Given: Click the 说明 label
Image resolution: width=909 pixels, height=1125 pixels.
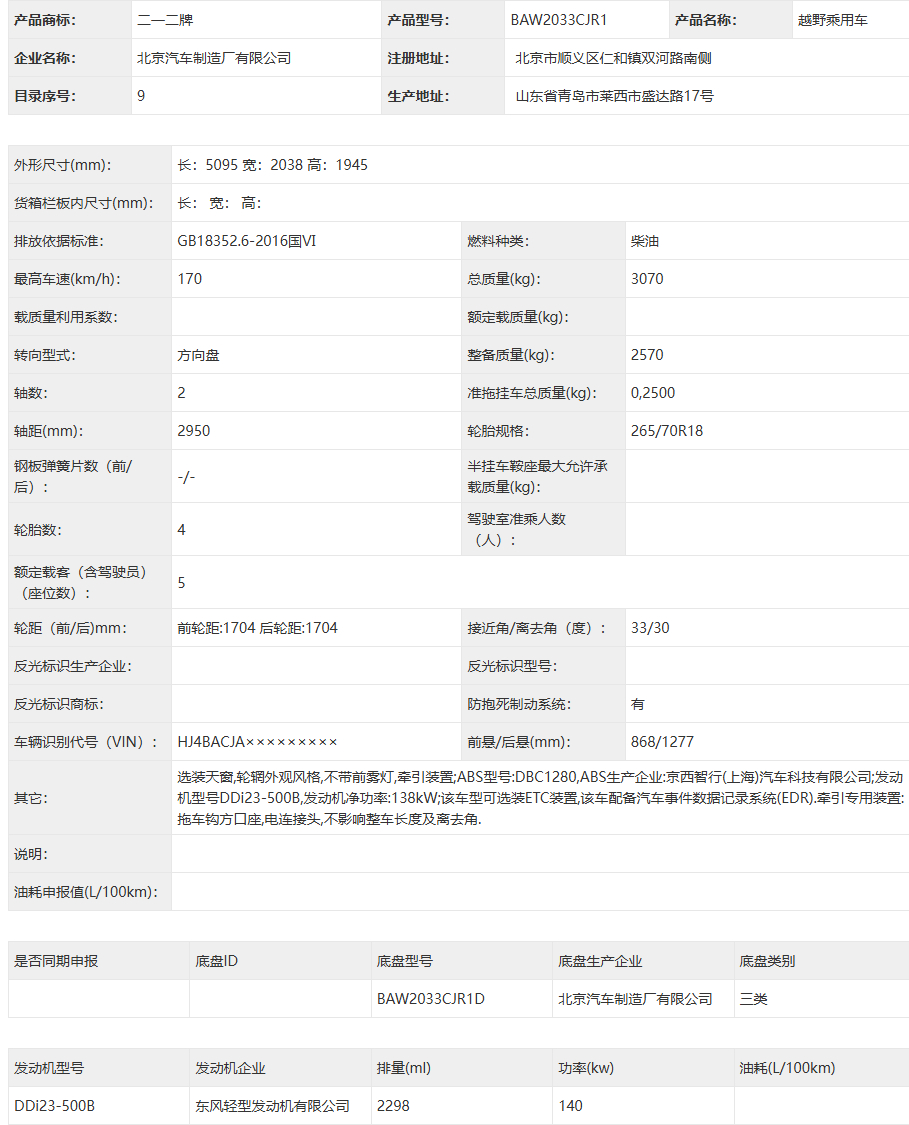Looking at the screenshot, I should [31, 855].
